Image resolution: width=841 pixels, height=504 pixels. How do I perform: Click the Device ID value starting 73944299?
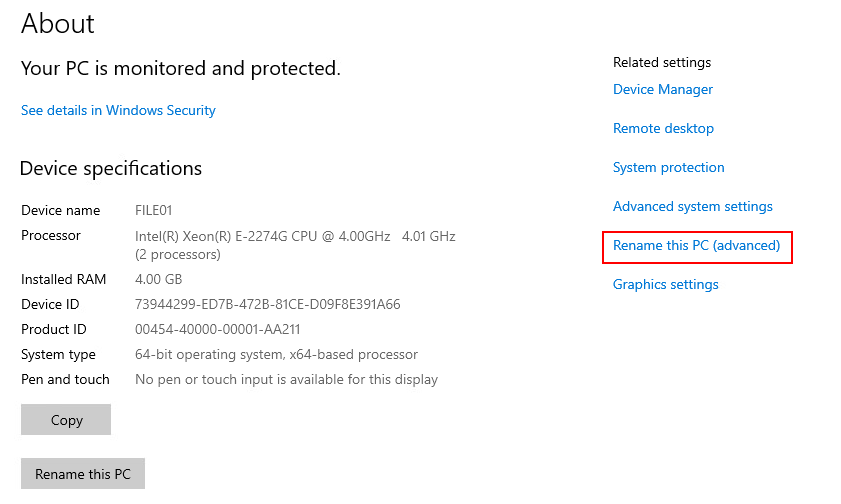268,305
